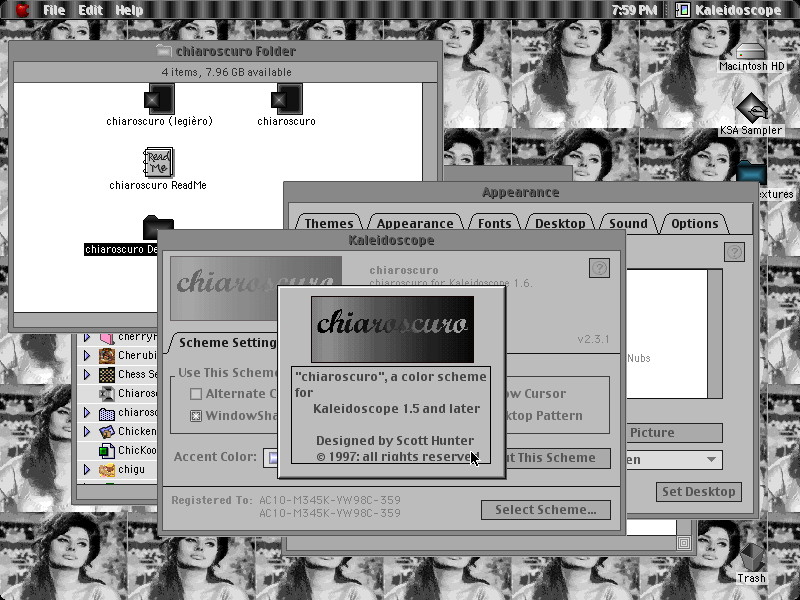Select the blue textures folder on desktop
The image size is (800, 600).
[x=751, y=174]
